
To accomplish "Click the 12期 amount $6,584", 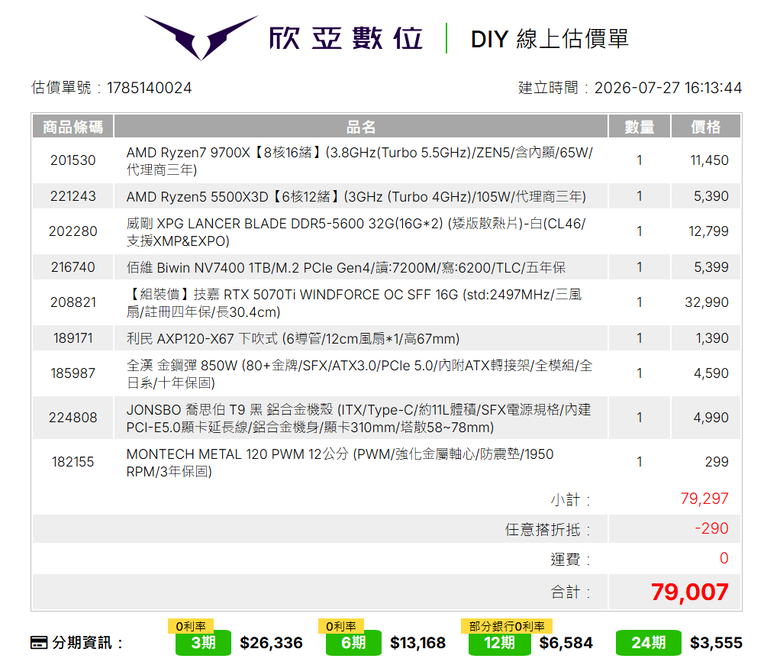I will (566, 643).
